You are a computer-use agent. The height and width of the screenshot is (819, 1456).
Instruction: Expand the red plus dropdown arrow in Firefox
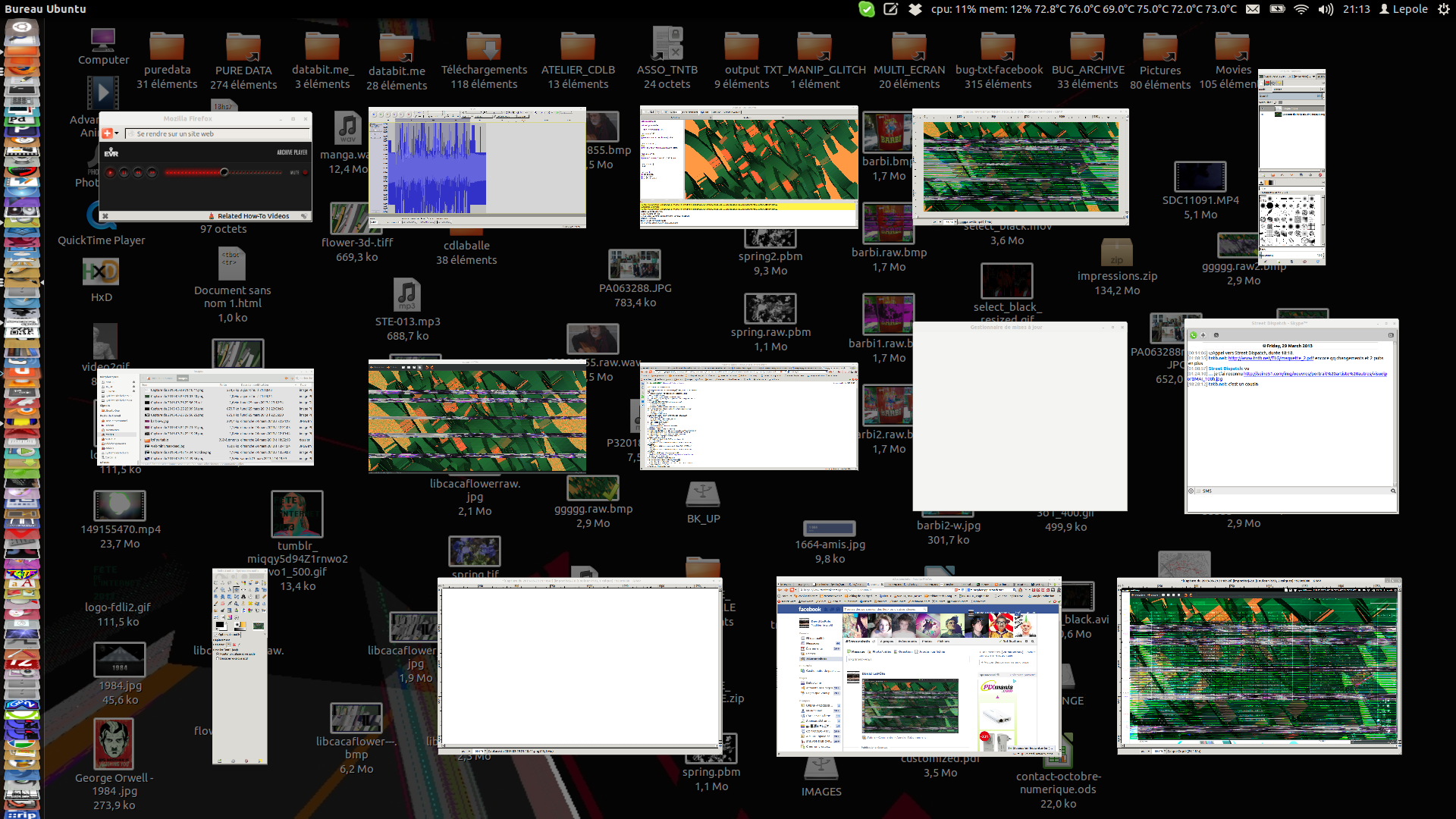pyautogui.click(x=117, y=133)
